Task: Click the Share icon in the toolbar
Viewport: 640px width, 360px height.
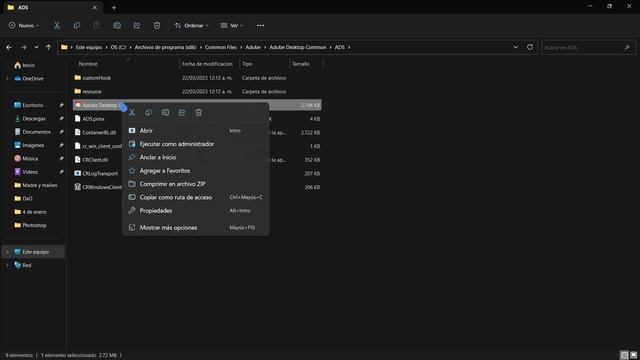Action: (x=137, y=25)
